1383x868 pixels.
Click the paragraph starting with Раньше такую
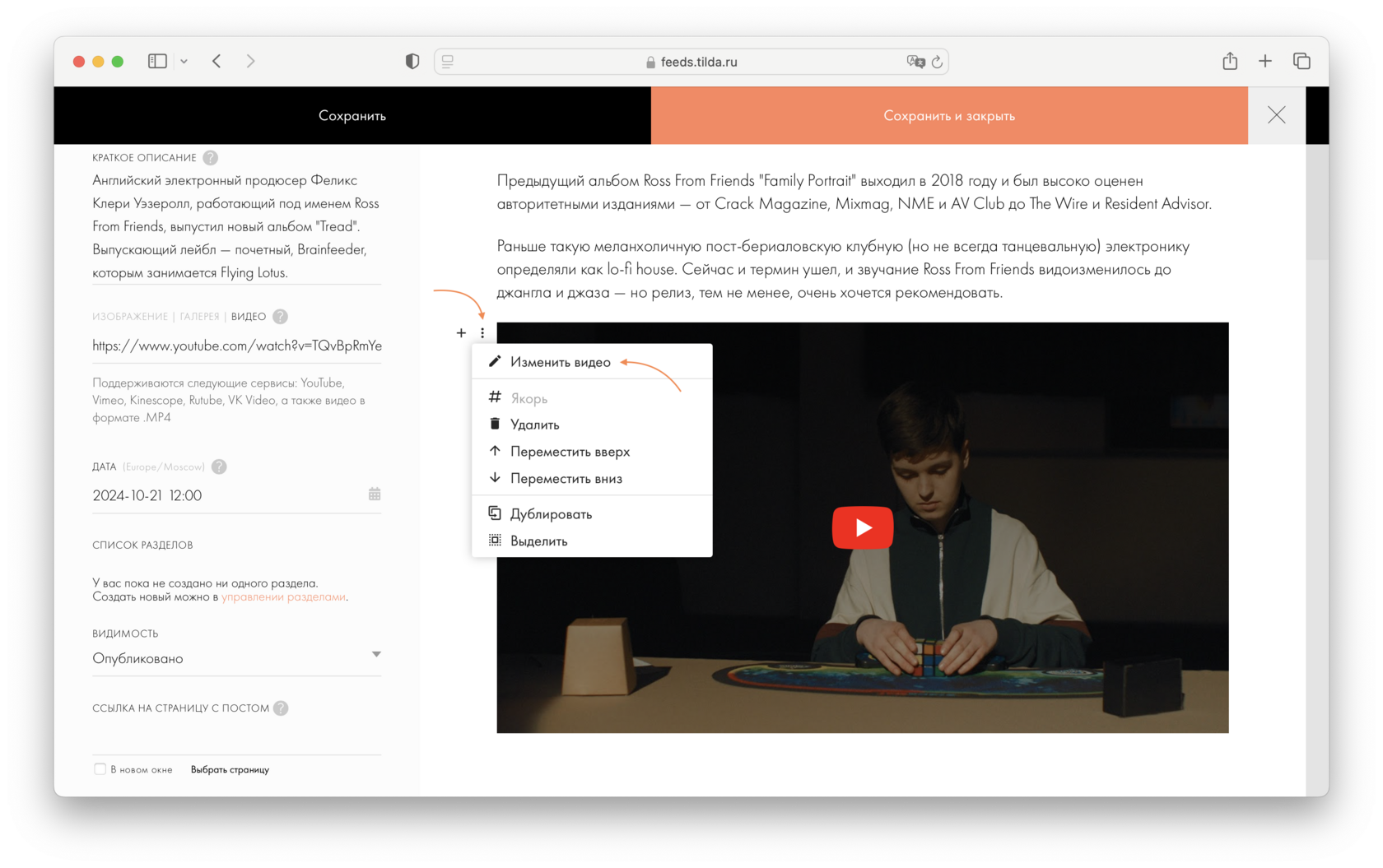(x=844, y=269)
